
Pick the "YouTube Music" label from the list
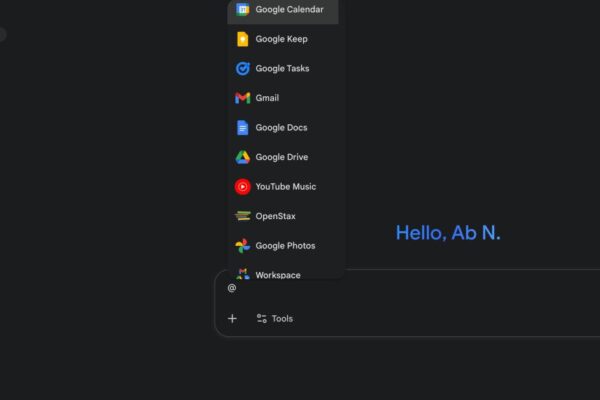(x=285, y=187)
